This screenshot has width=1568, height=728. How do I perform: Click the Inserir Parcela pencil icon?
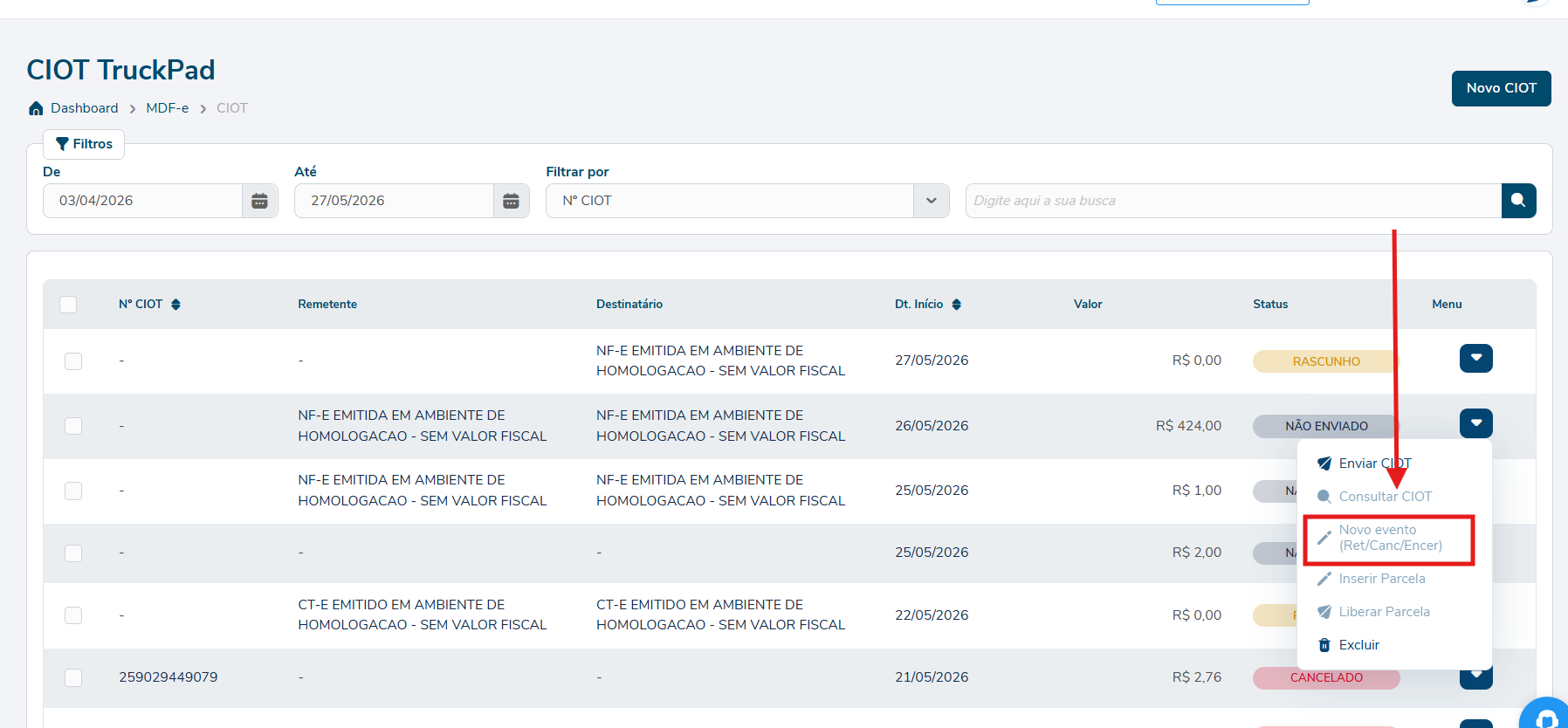pyautogui.click(x=1324, y=579)
